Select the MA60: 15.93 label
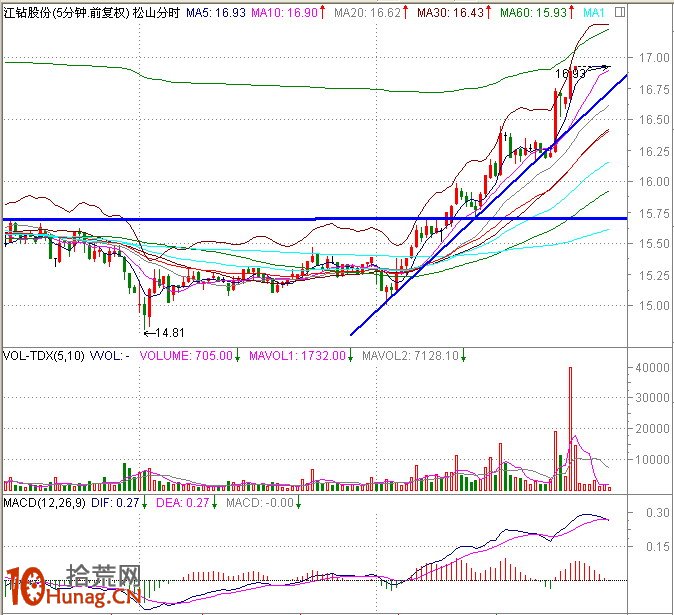The height and width of the screenshot is (615, 674). [534, 13]
